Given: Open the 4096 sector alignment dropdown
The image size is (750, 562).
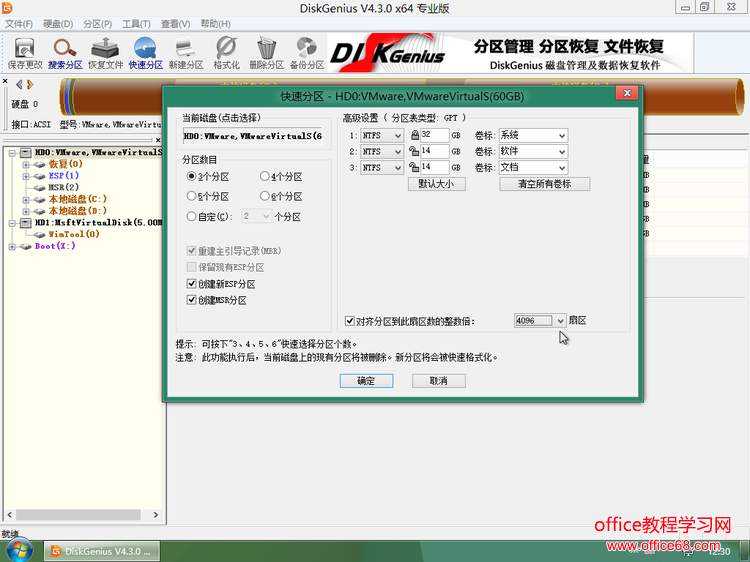Looking at the screenshot, I should coord(561,321).
